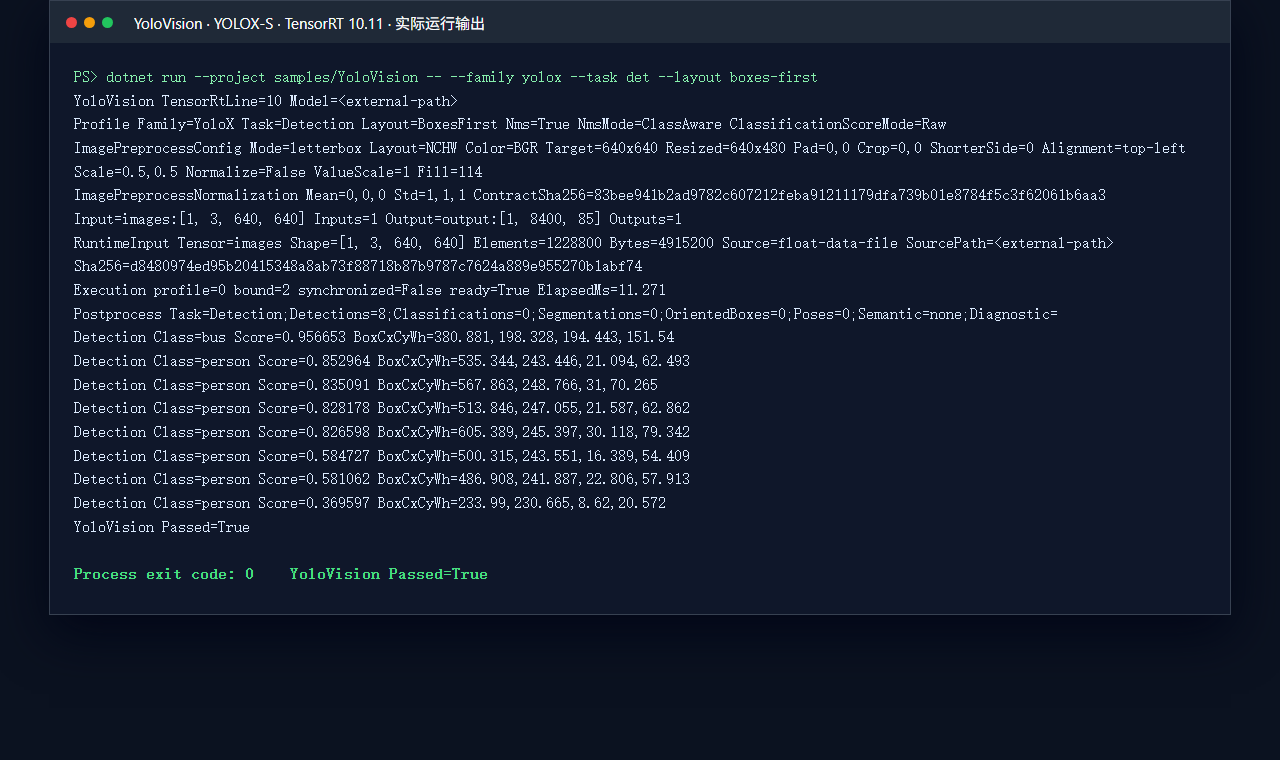Select the "Execution profile=0 bound=2" line

point(370,290)
